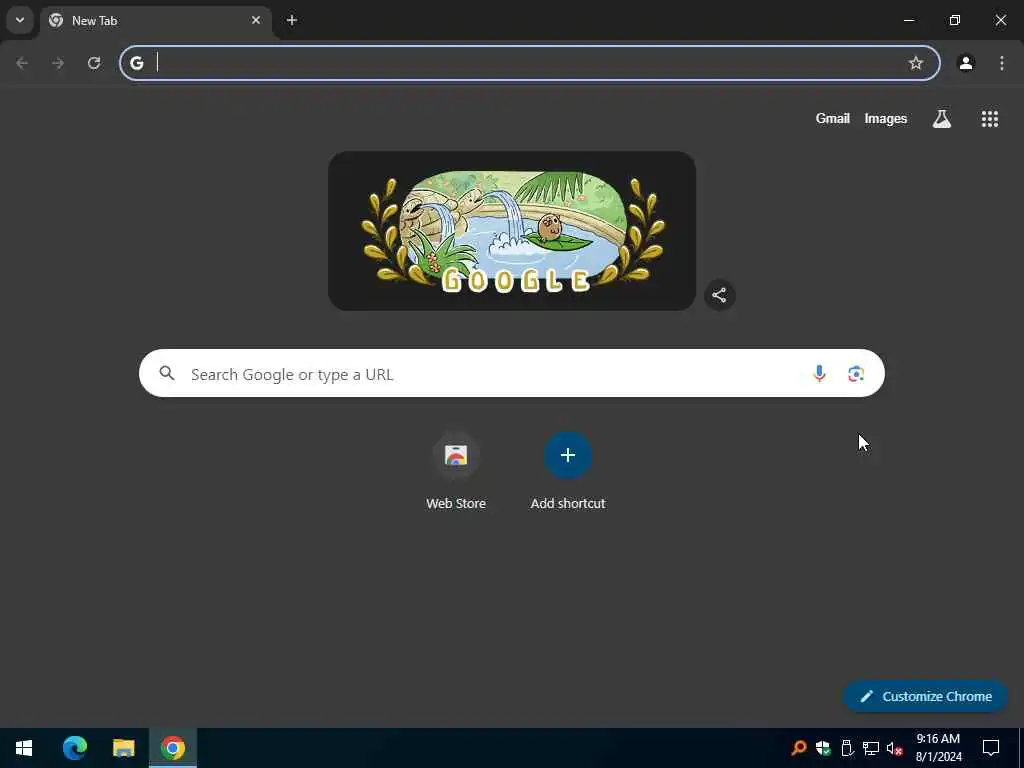Open the notification center icon
Viewport: 1024px width, 768px height.
pyautogui.click(x=991, y=748)
